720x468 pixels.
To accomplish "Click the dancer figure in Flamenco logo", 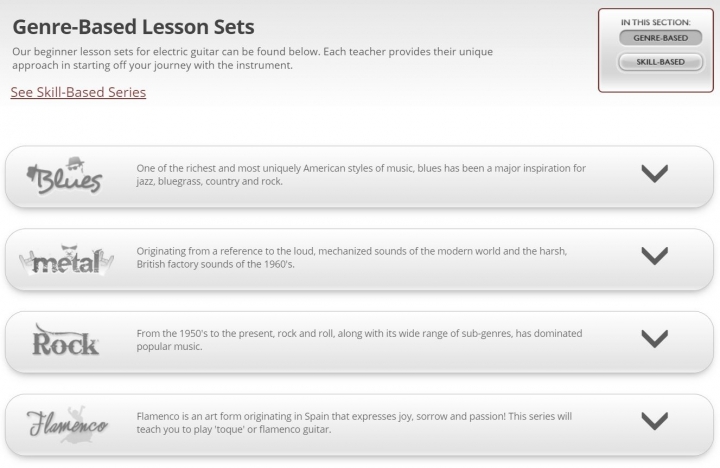I will click(73, 425).
